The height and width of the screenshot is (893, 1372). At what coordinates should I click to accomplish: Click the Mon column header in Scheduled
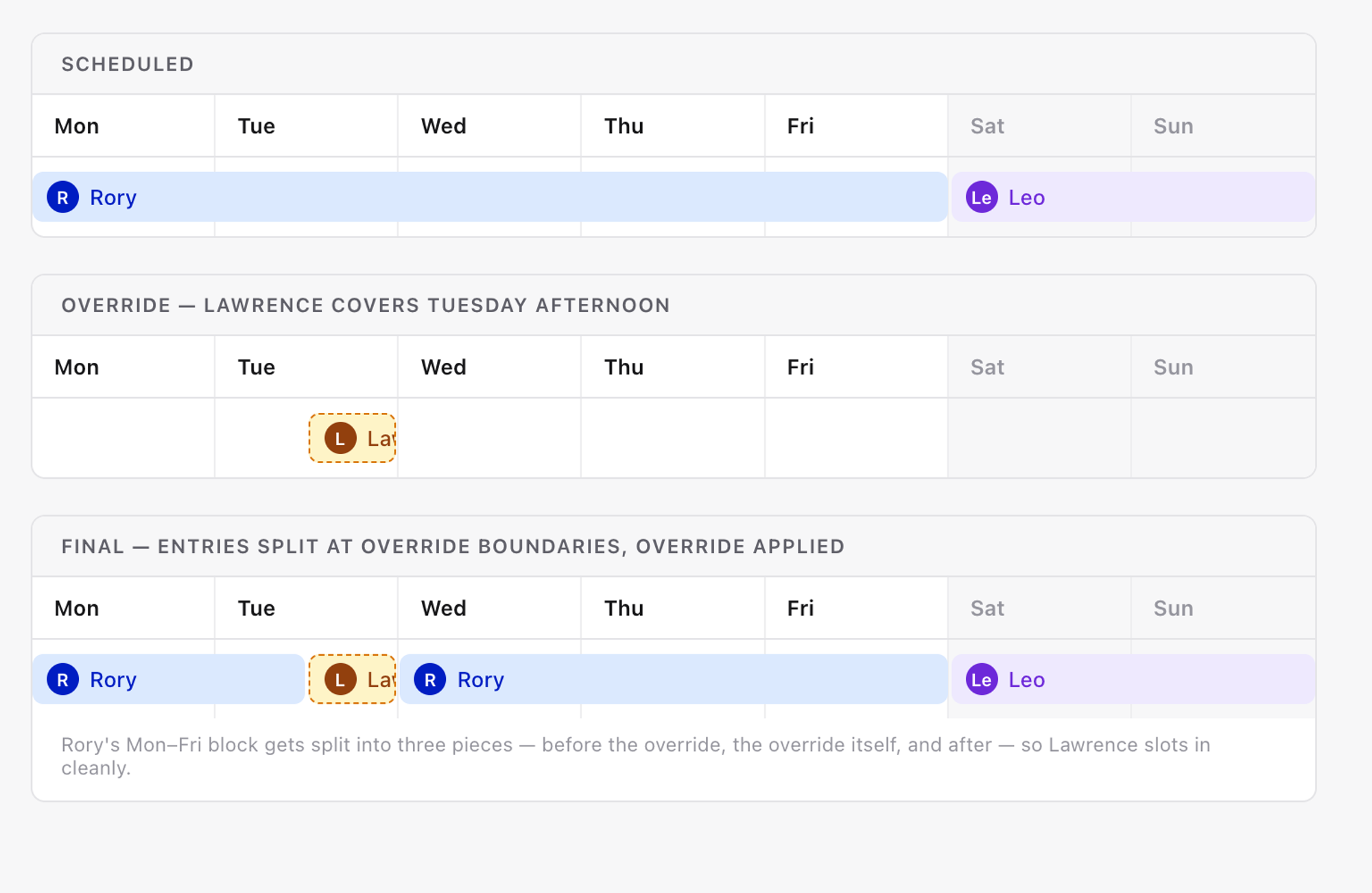tap(77, 126)
